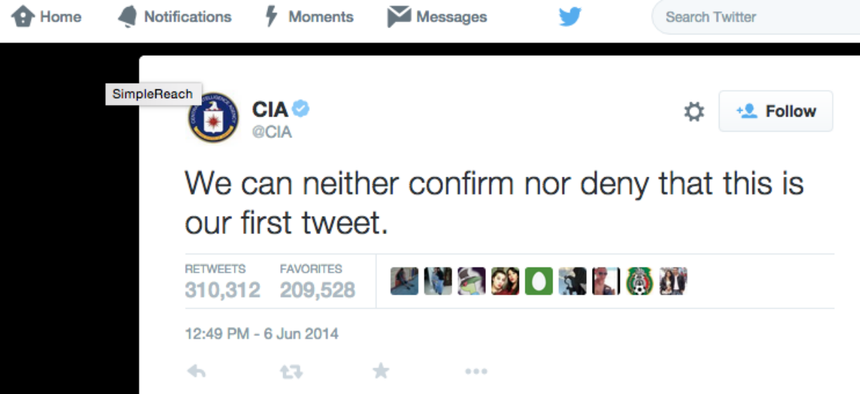Favorite the tweet with star icon
The image size is (860, 394).
(x=381, y=372)
